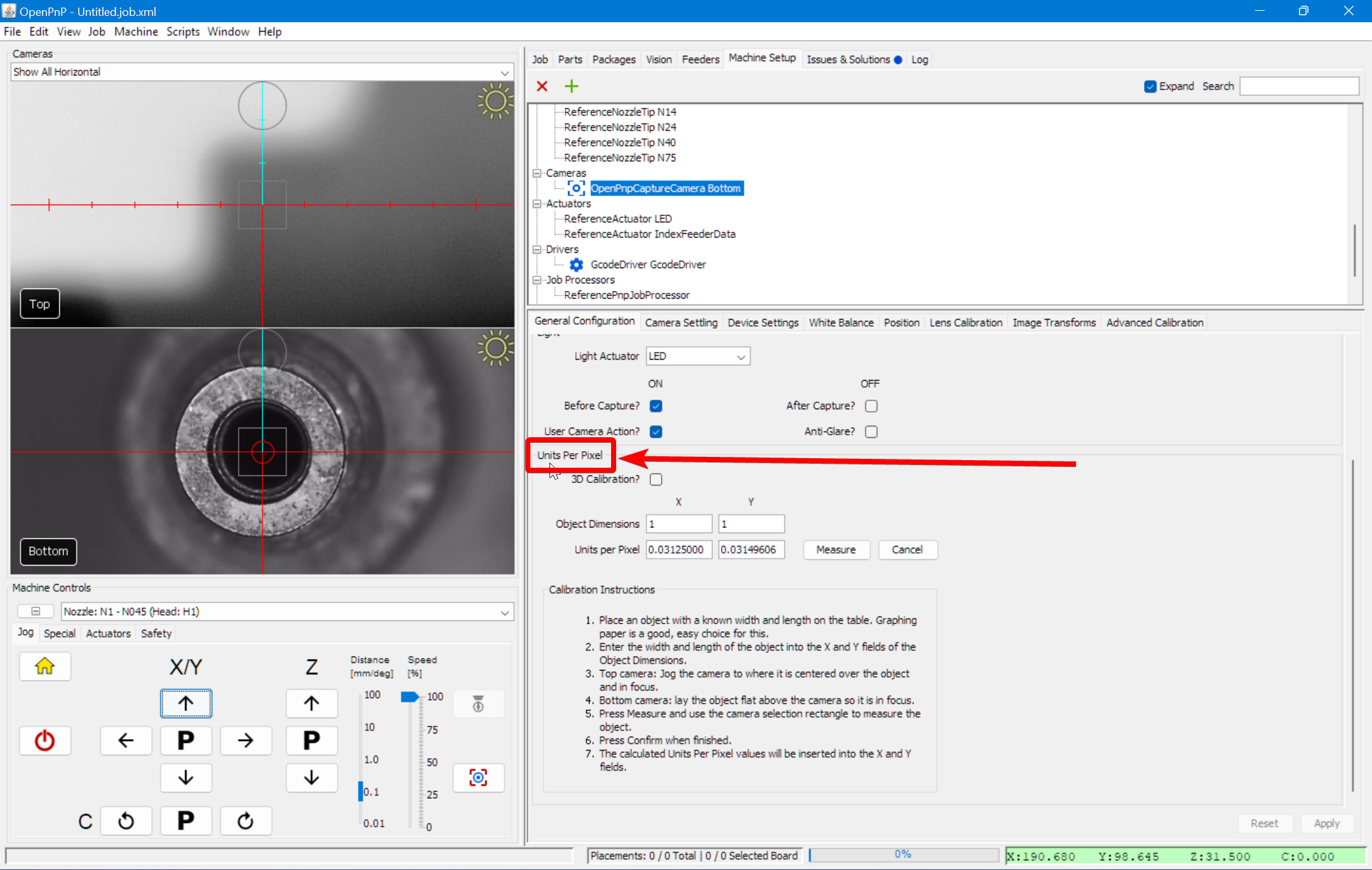This screenshot has width=1372, height=870.
Task: Collapse the Cameras node in the machine tree
Action: (x=537, y=172)
